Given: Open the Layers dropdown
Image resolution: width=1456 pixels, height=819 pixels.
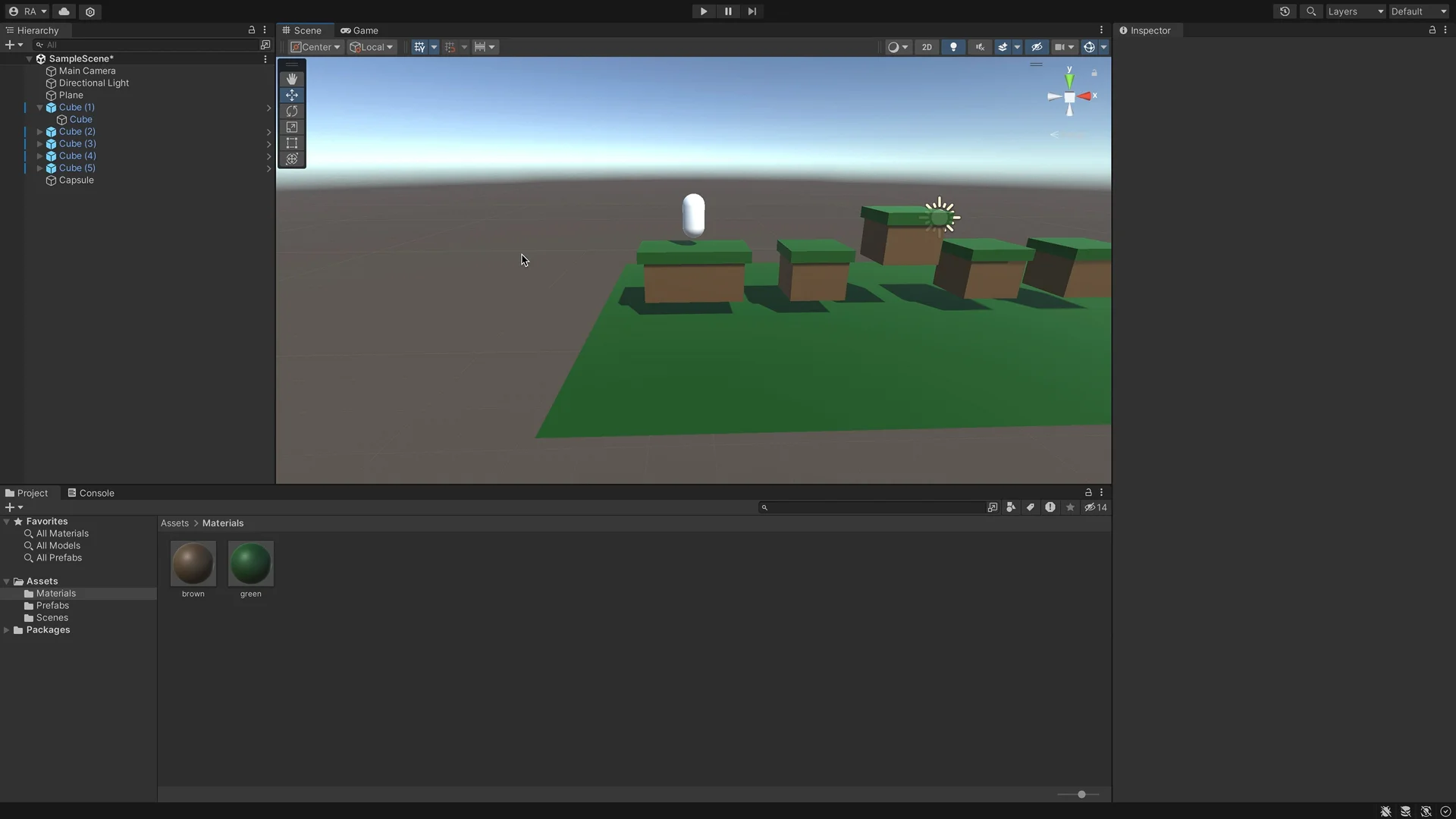Looking at the screenshot, I should tap(1356, 11).
